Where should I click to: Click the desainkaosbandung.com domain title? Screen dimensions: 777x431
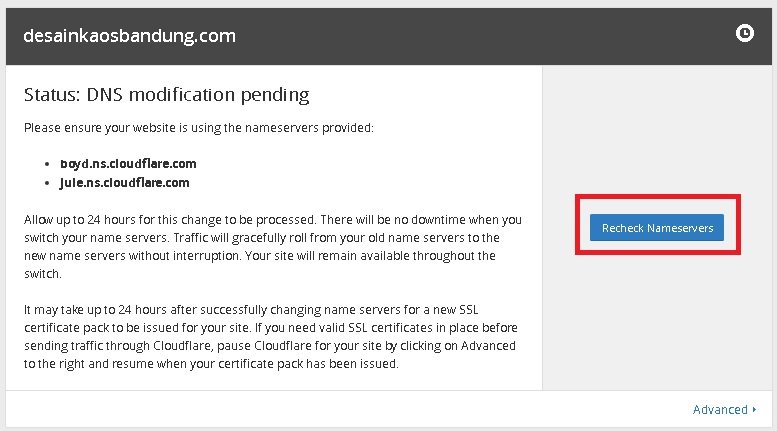pos(129,36)
